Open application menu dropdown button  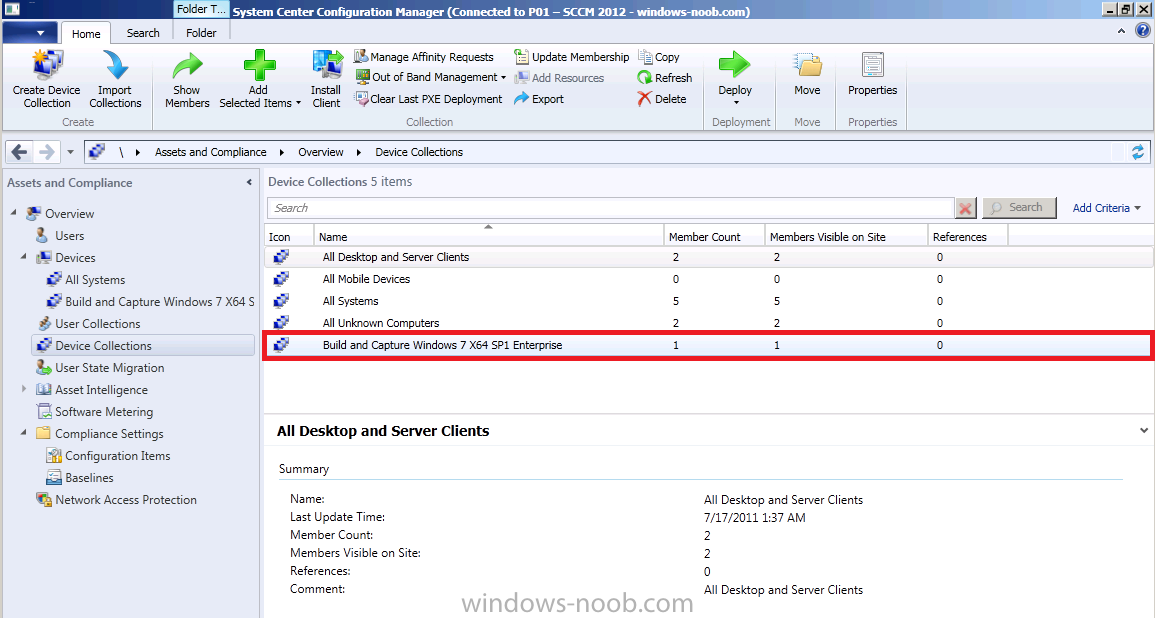coord(30,33)
